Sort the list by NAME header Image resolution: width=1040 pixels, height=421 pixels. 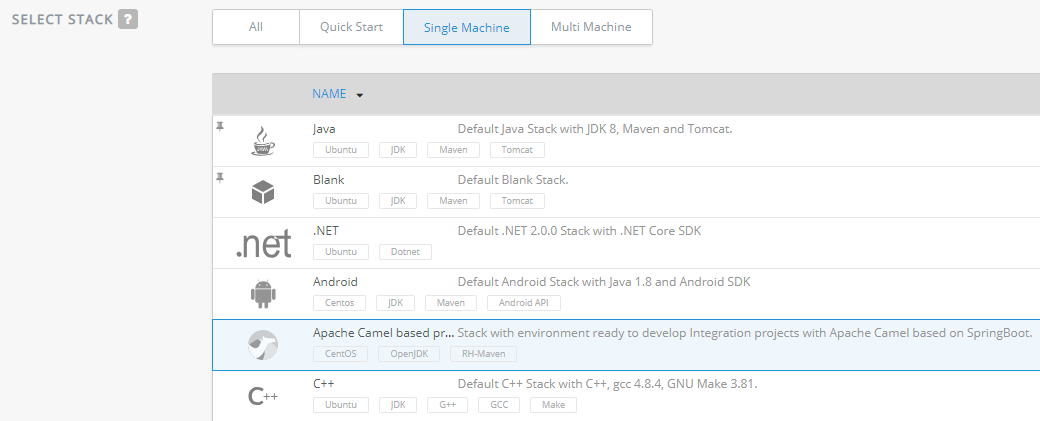click(x=329, y=93)
